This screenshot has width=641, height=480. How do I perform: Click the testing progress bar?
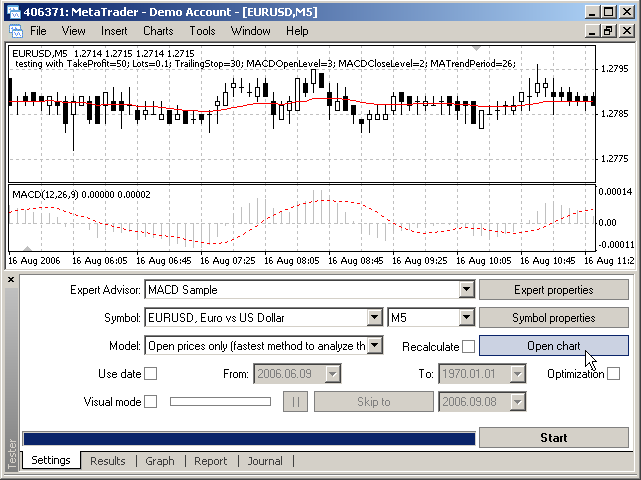pos(249,439)
